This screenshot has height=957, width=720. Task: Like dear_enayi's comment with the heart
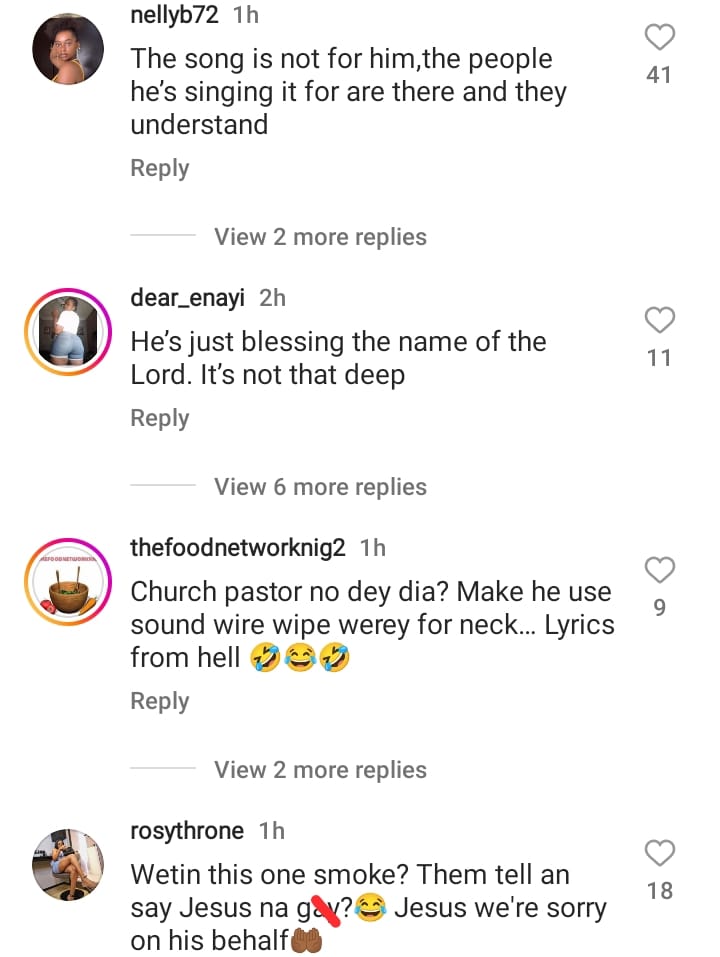tap(659, 321)
